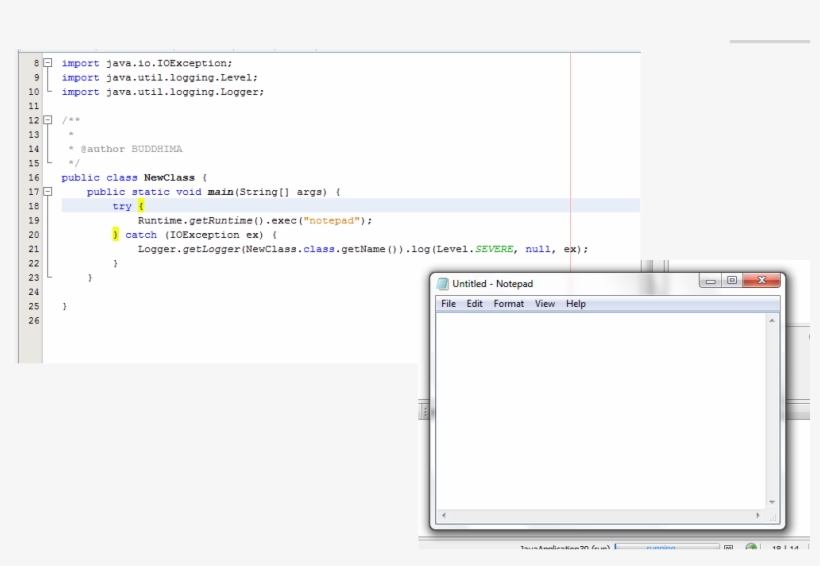Collapse the Javadoc comment fold at line 12
Screen dimensions: 820x566
pyautogui.click(x=48, y=120)
